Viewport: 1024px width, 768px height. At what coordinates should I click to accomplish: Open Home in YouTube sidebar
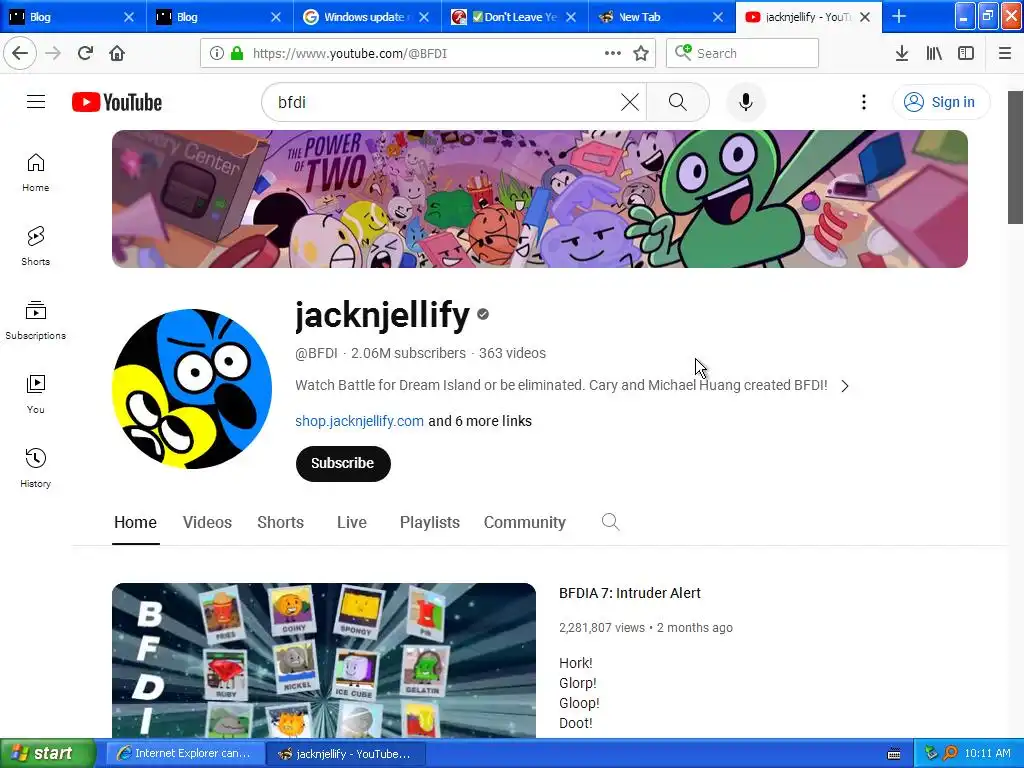pos(35,172)
